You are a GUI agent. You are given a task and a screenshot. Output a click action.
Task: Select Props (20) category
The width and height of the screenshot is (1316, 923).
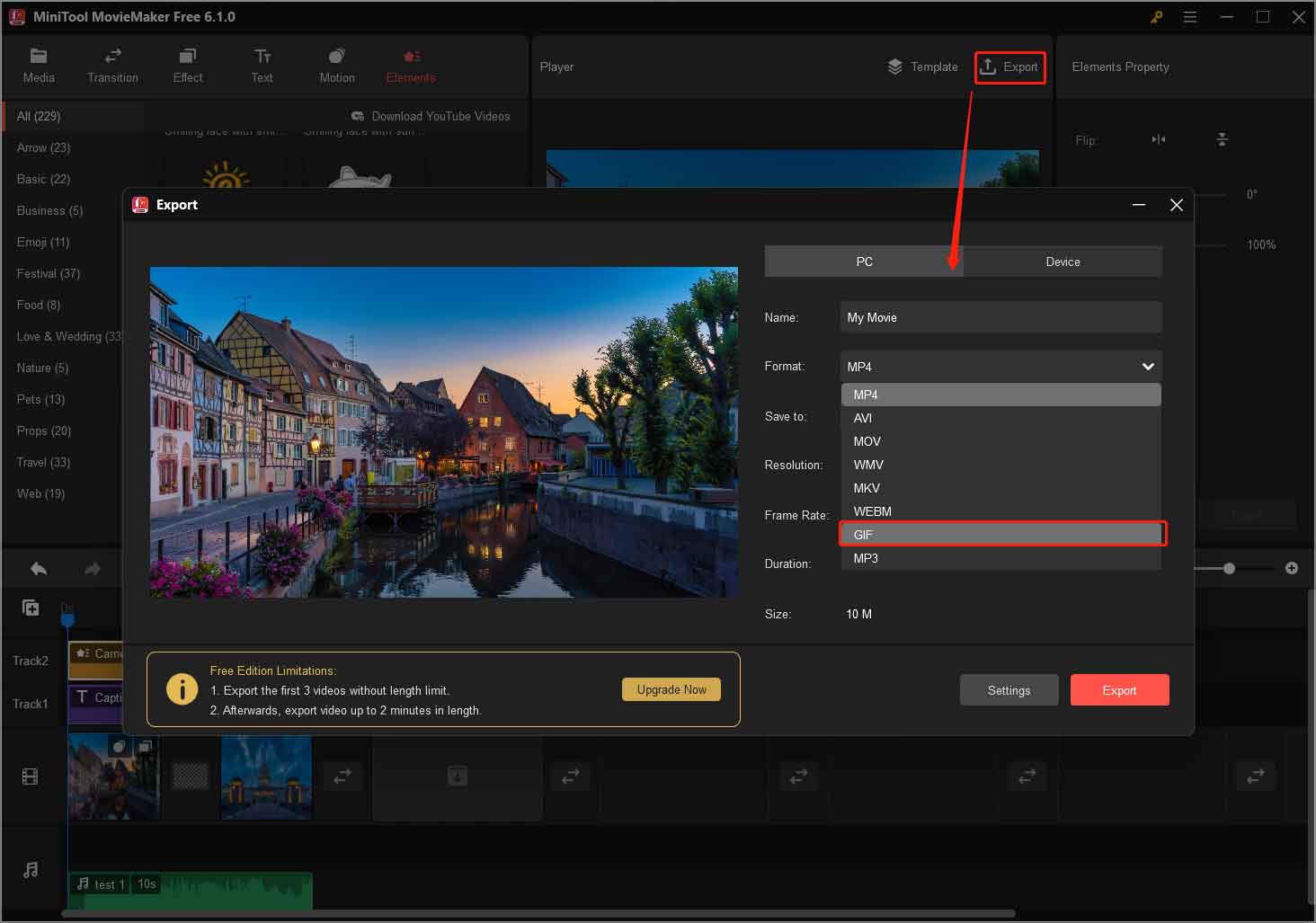coord(44,430)
